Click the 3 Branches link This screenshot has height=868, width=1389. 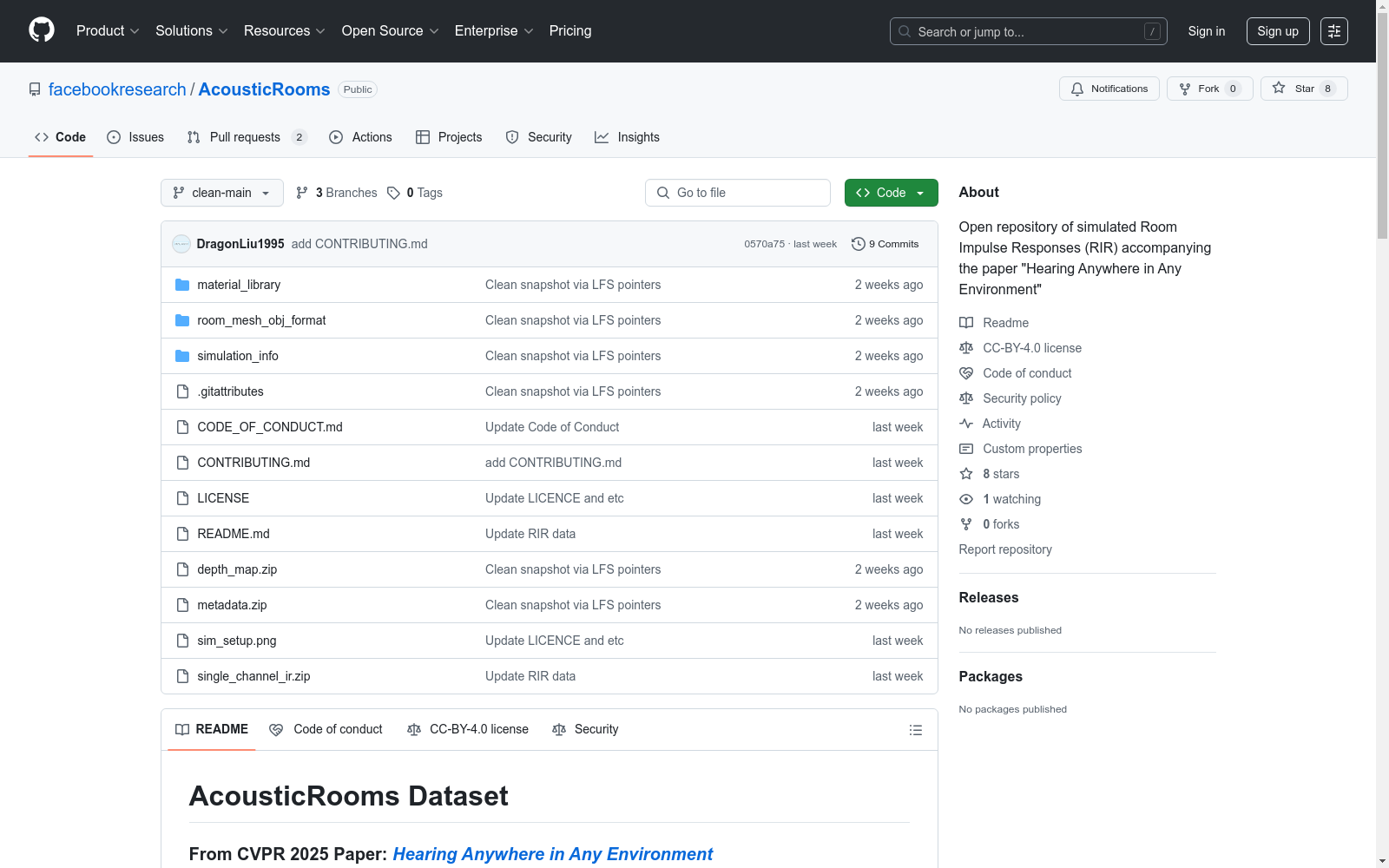point(337,193)
